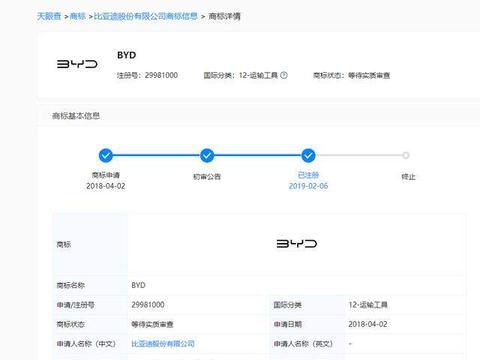Viewport: 480px width, 360px height.
Task: Click the BYD logo thumbnail in header
Action: [77, 64]
